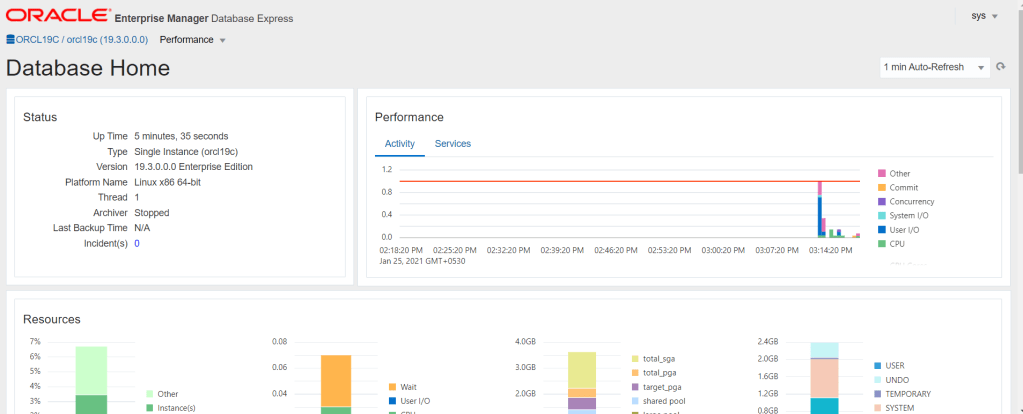Click the USER tablespace legend marker
The image size is (1023, 414).
877,366
